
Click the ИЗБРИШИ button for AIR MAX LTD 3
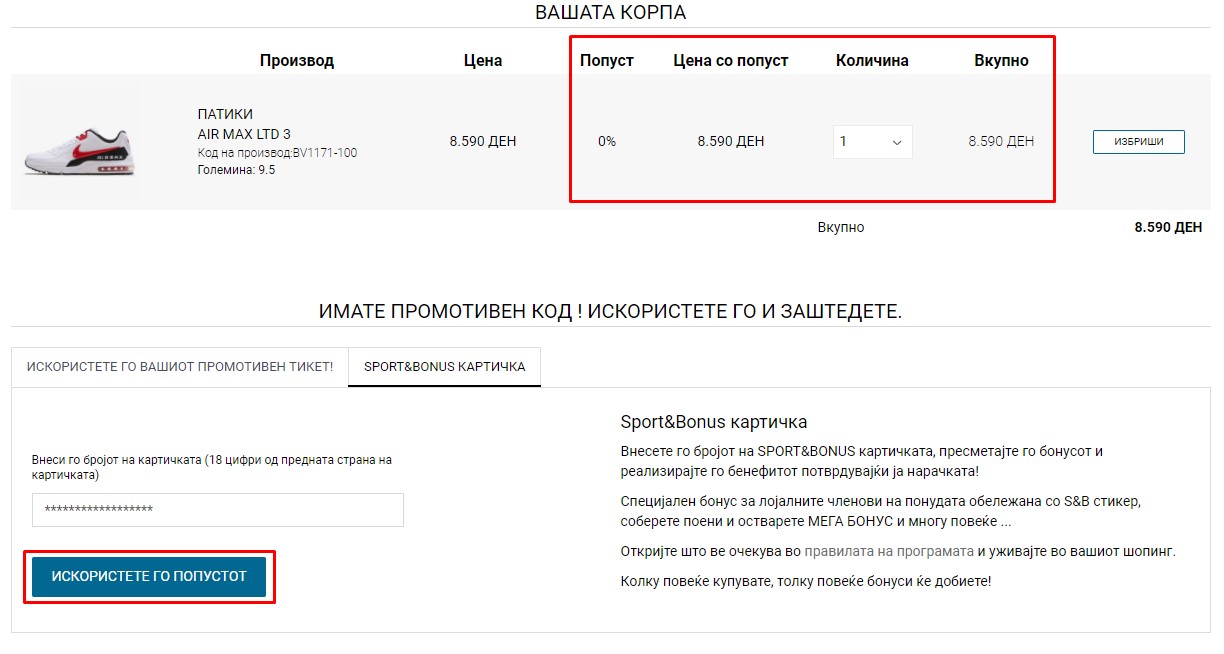[1138, 142]
